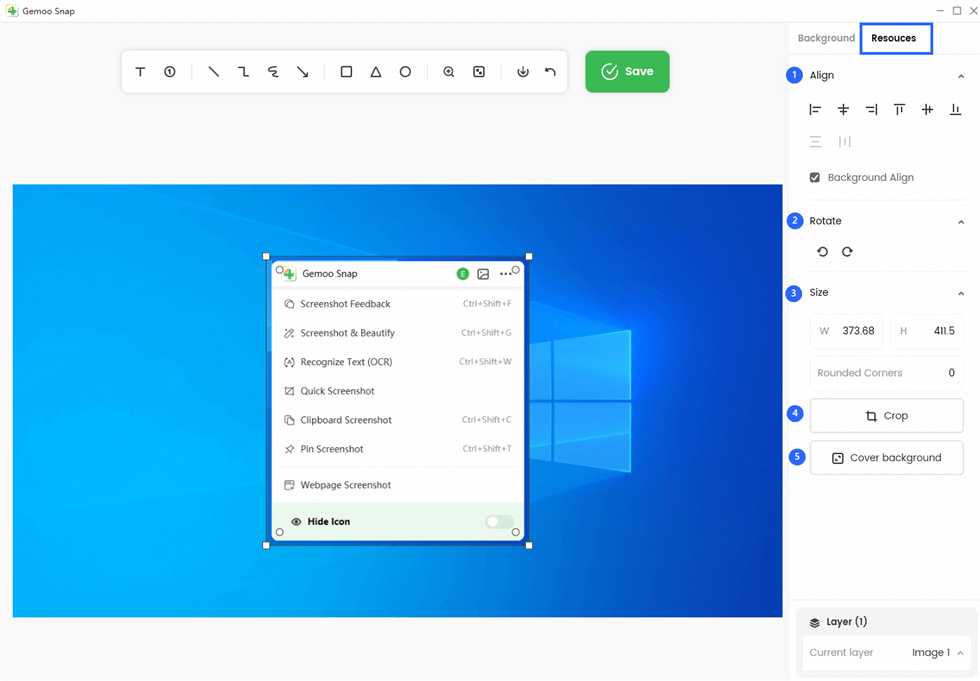Select the rectangle shape tool

pyautogui.click(x=346, y=72)
